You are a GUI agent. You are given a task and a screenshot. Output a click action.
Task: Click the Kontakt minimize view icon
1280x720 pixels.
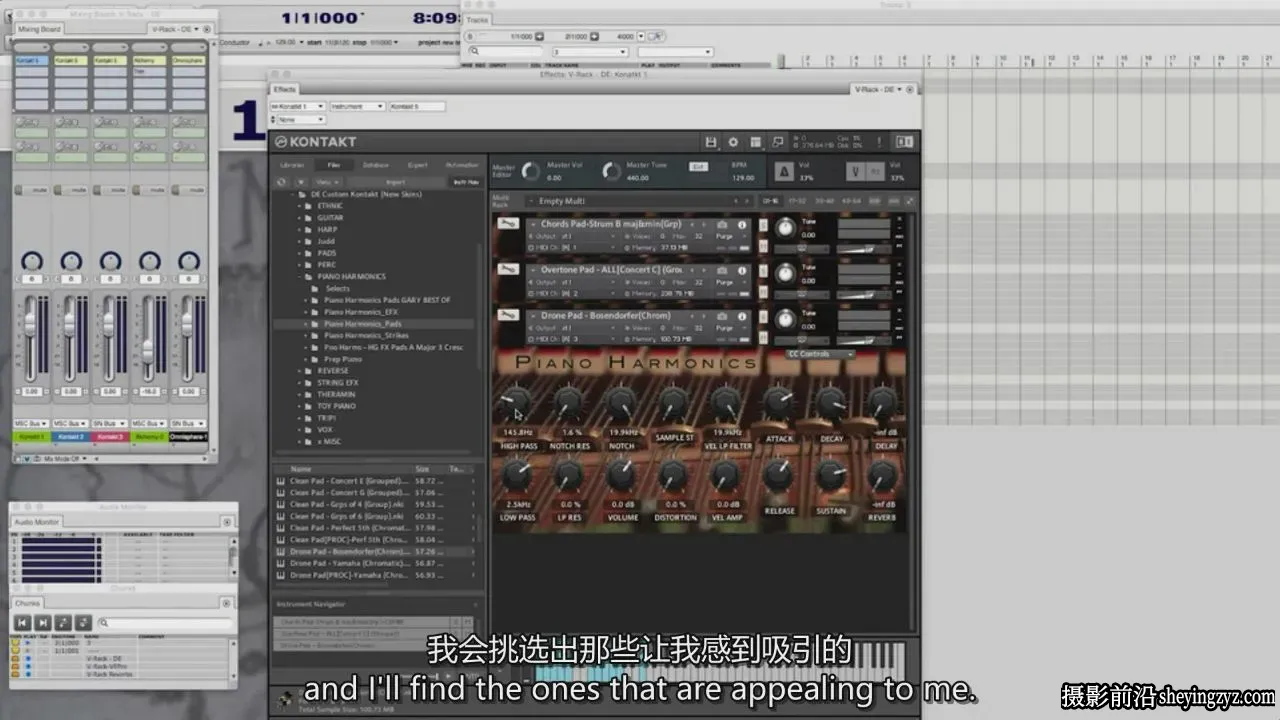pyautogui.click(x=778, y=142)
